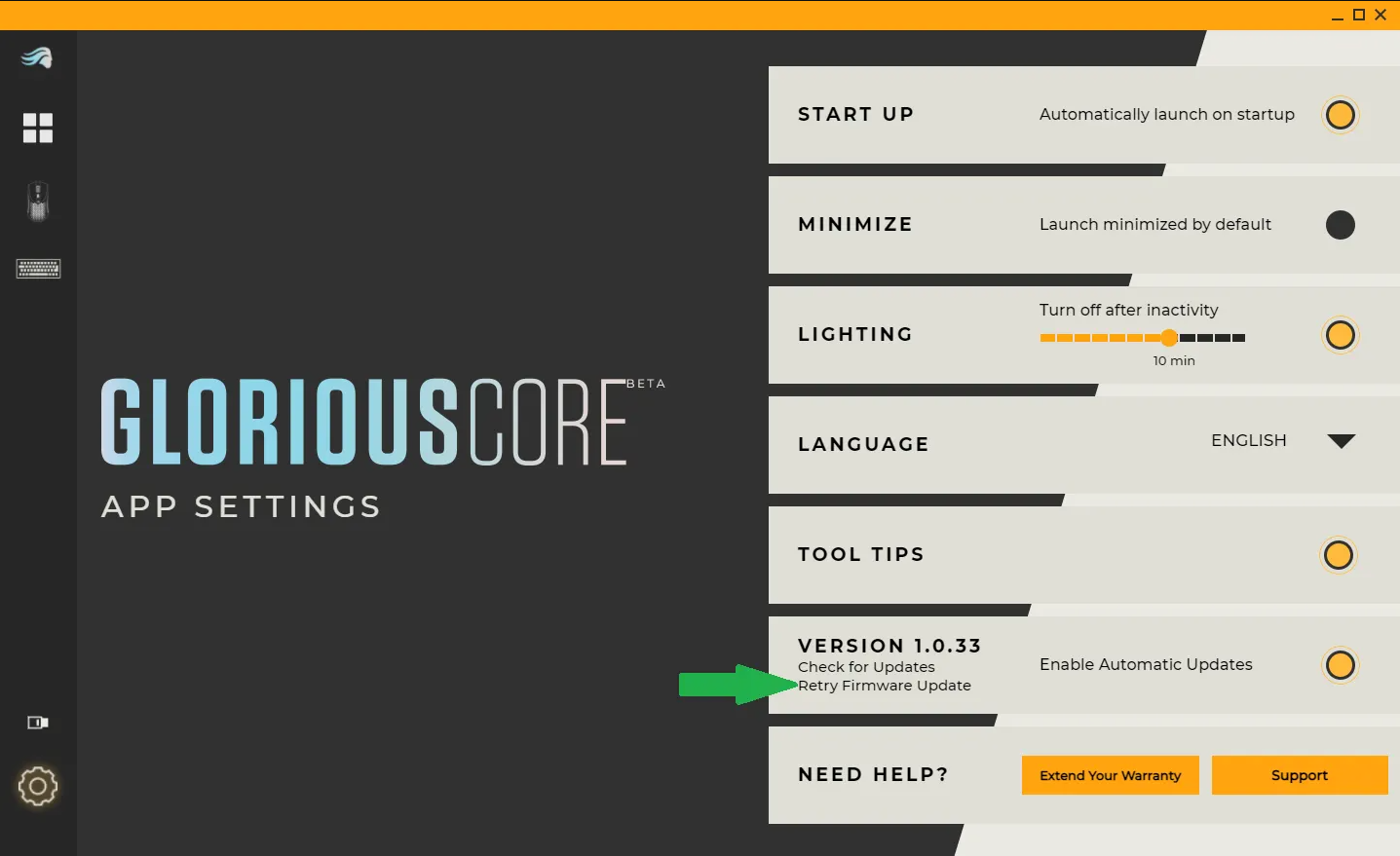Image resolution: width=1400 pixels, height=856 pixels.
Task: Click the LANGUAGE section label
Action: tap(863, 444)
